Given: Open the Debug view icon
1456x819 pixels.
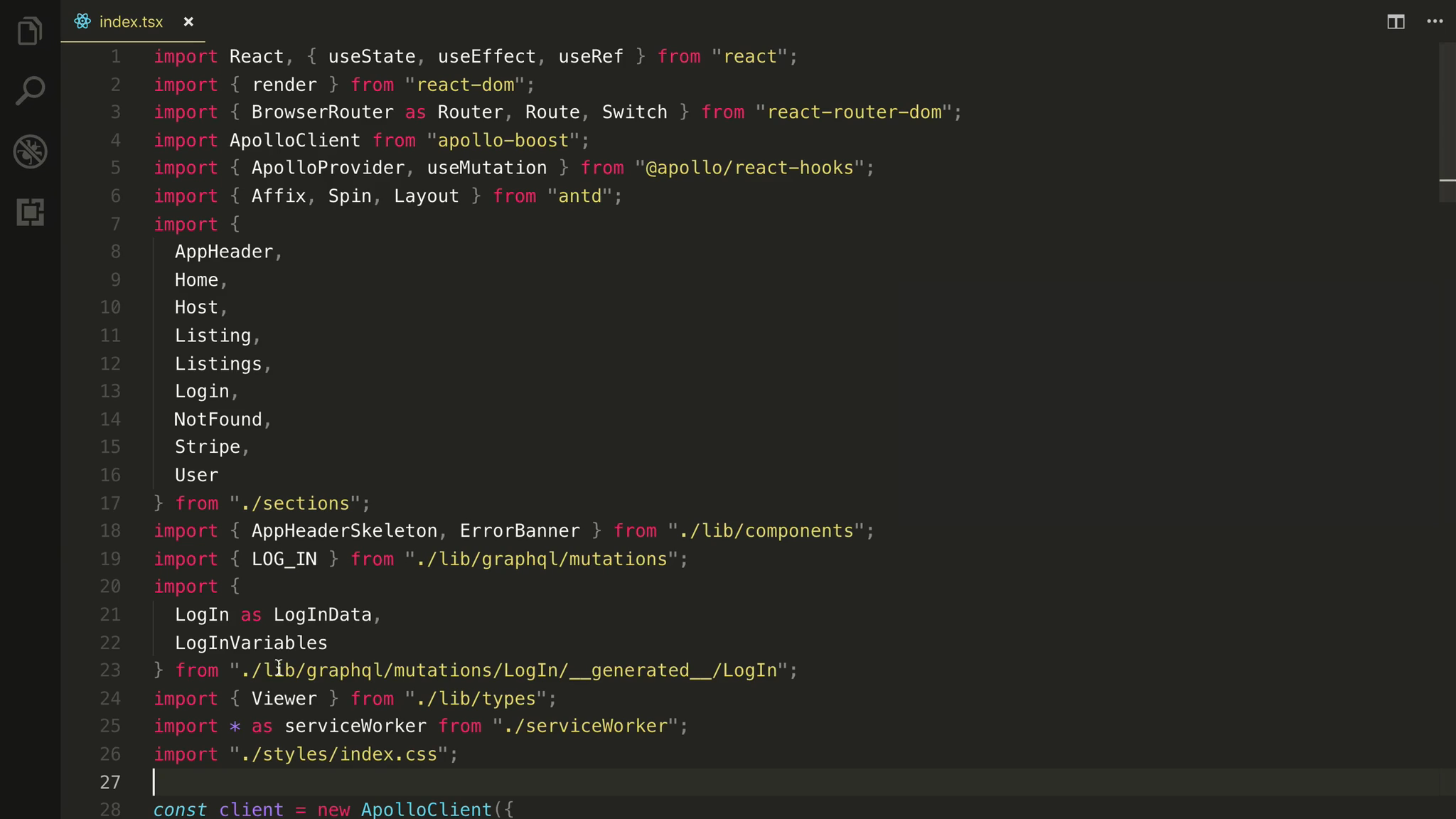Looking at the screenshot, I should click(30, 151).
